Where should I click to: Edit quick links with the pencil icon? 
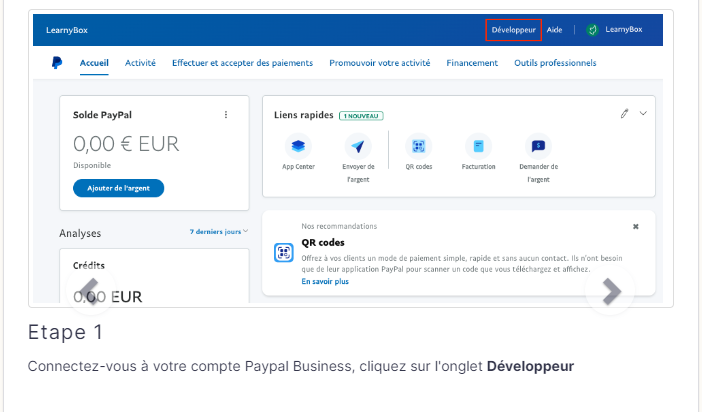click(624, 114)
